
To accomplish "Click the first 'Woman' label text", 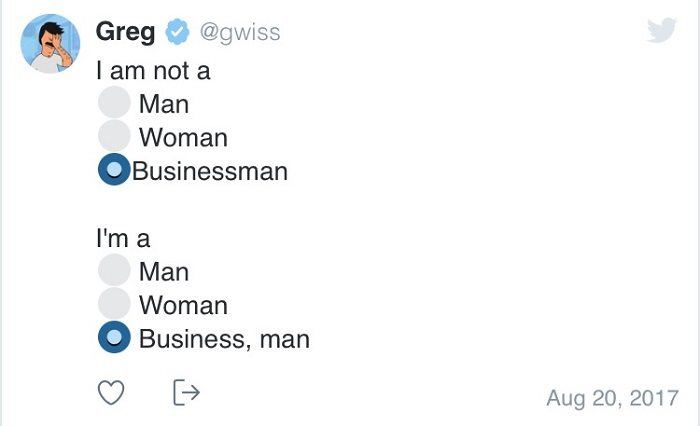I will 183,137.
